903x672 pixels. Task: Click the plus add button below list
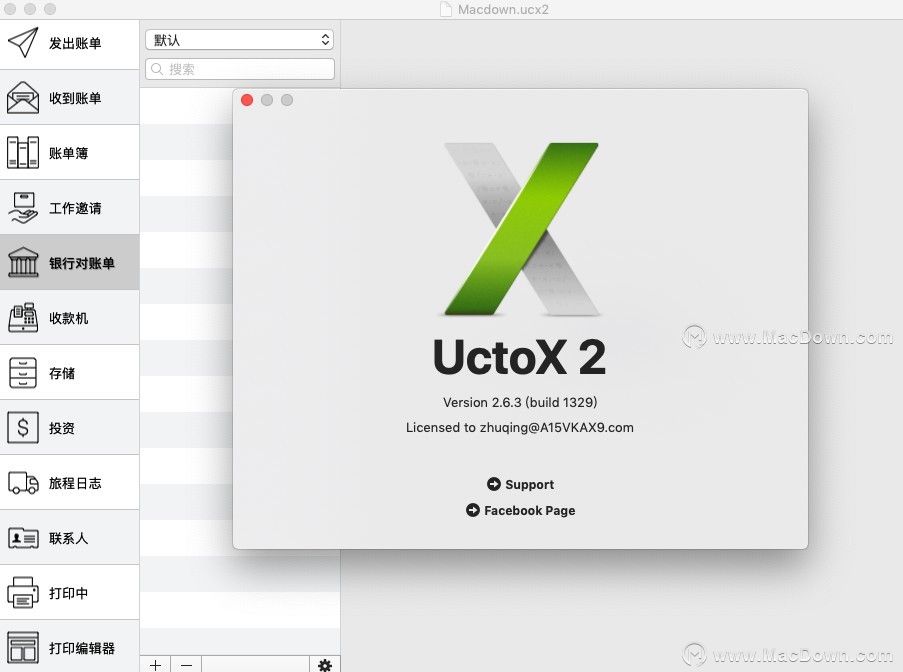(155, 665)
